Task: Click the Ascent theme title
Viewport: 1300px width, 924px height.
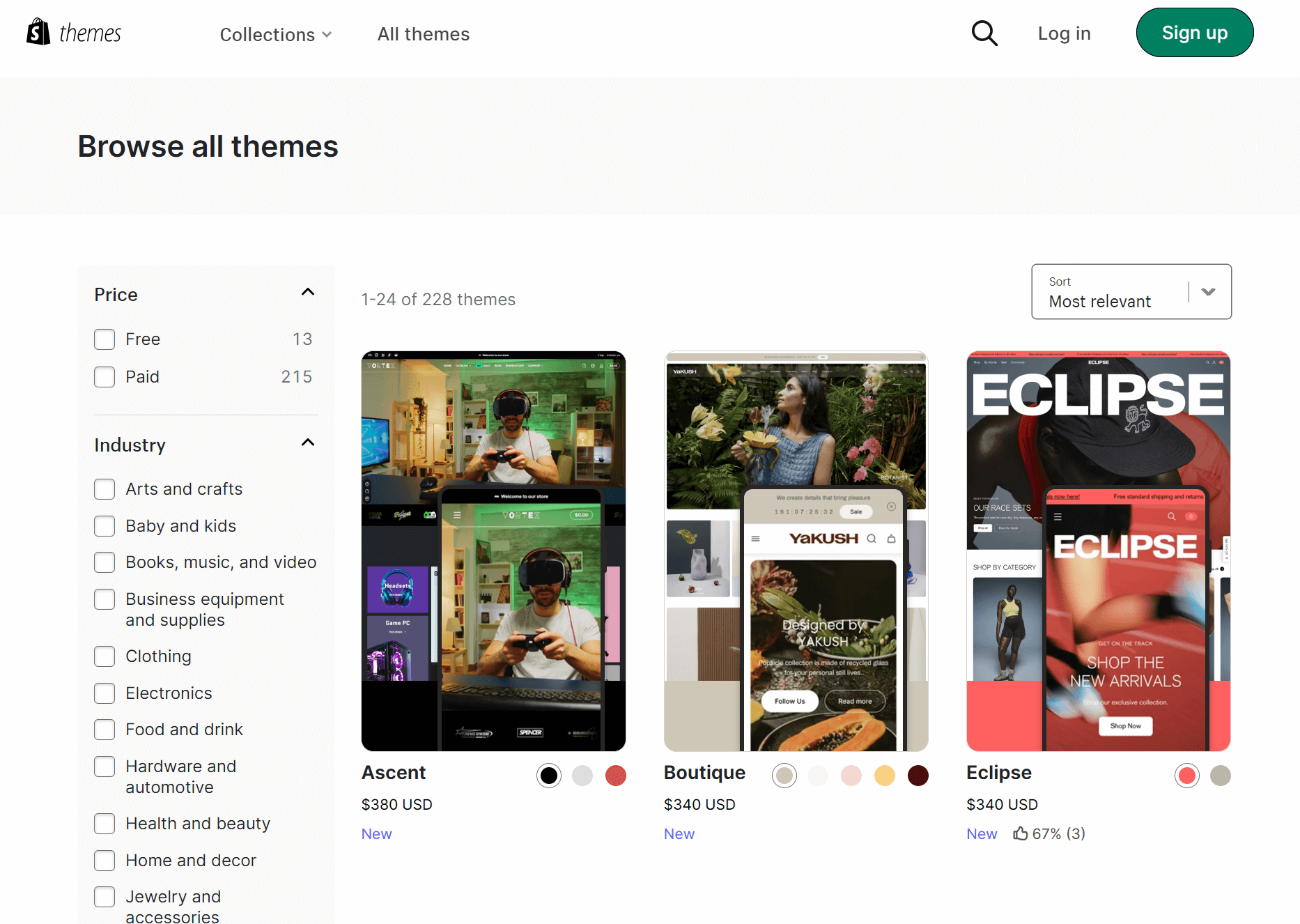Action: (x=394, y=773)
